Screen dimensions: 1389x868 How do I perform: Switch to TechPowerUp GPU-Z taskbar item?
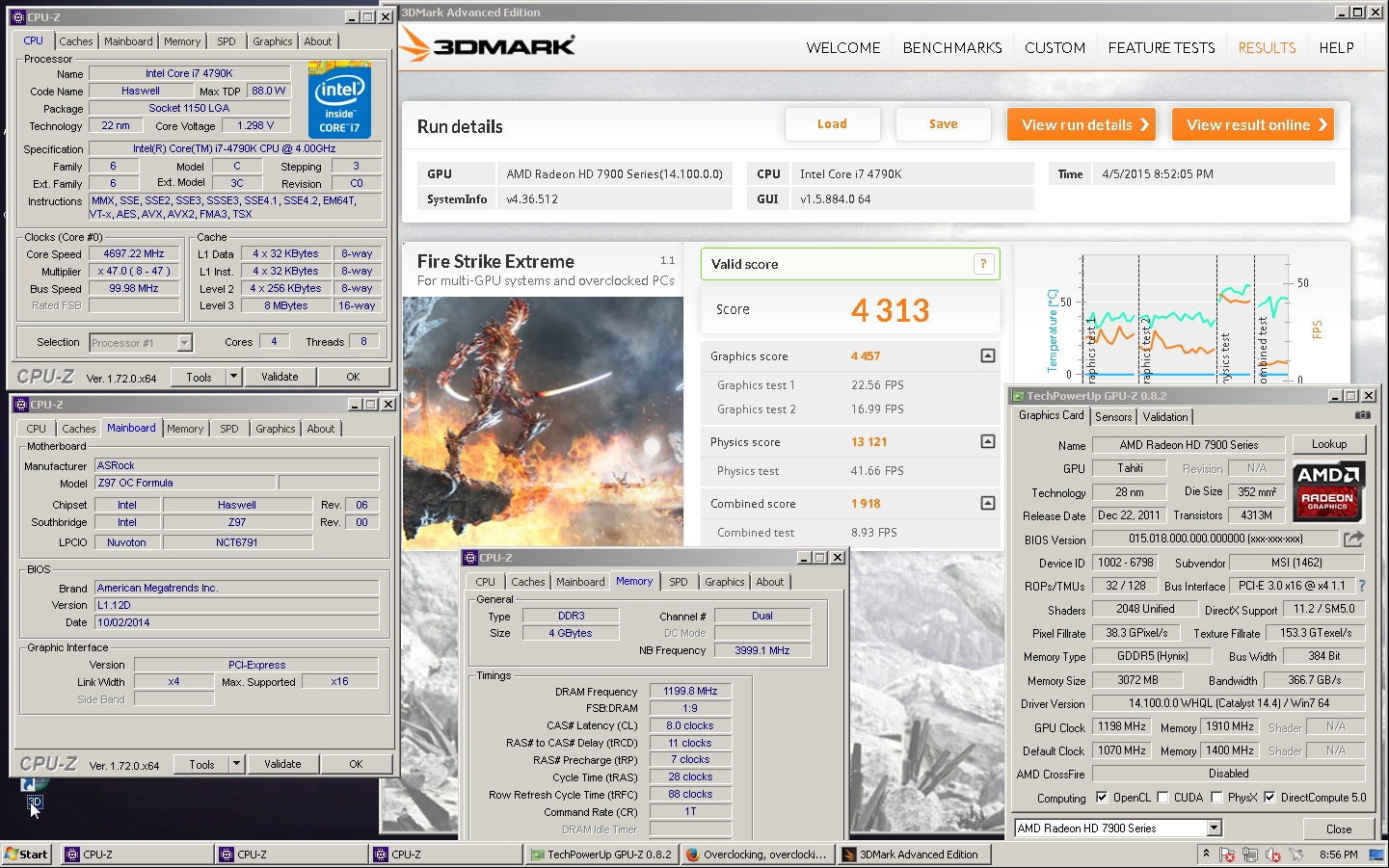(601, 855)
